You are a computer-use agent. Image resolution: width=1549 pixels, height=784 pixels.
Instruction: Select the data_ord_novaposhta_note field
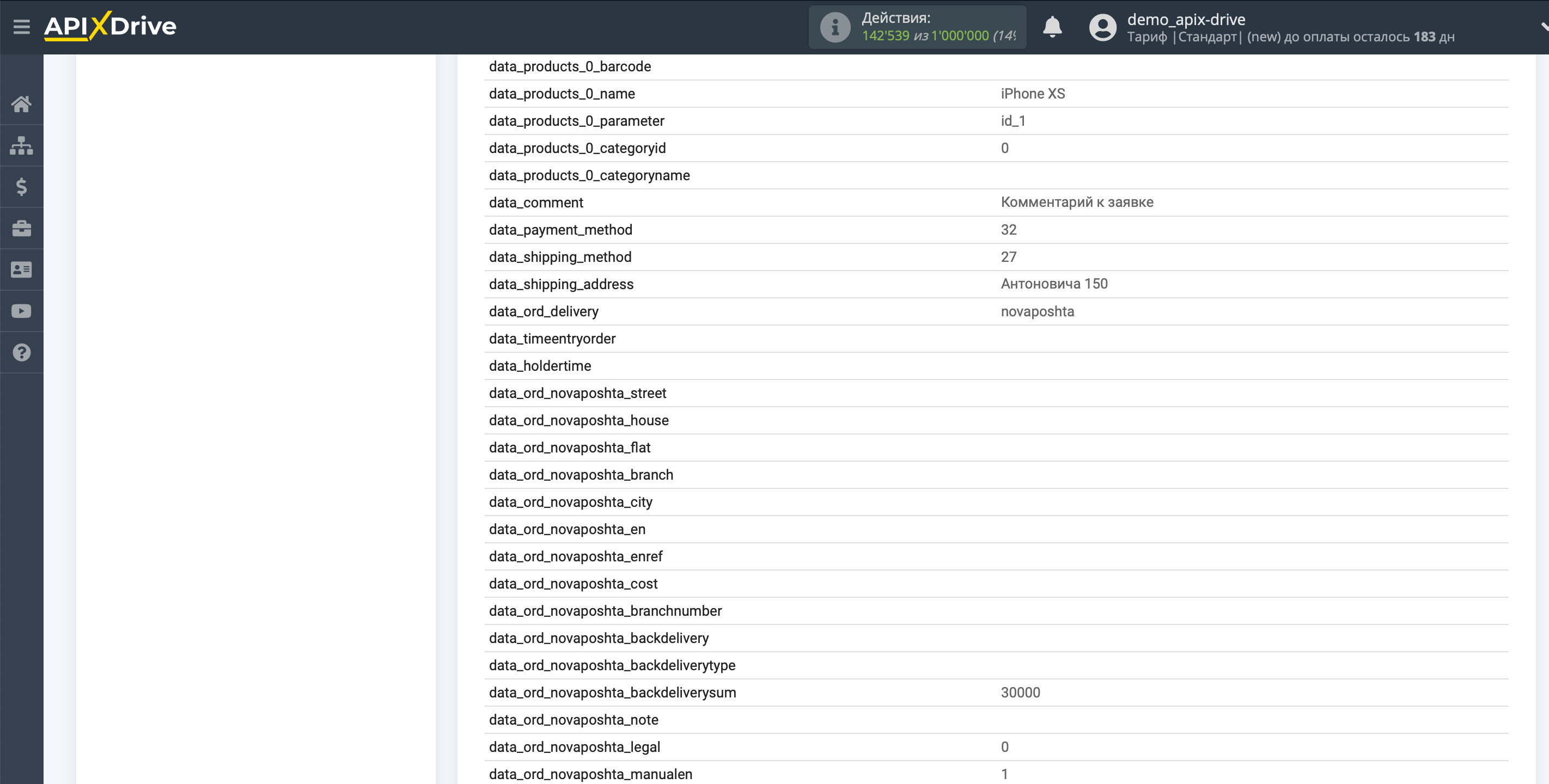tap(573, 720)
